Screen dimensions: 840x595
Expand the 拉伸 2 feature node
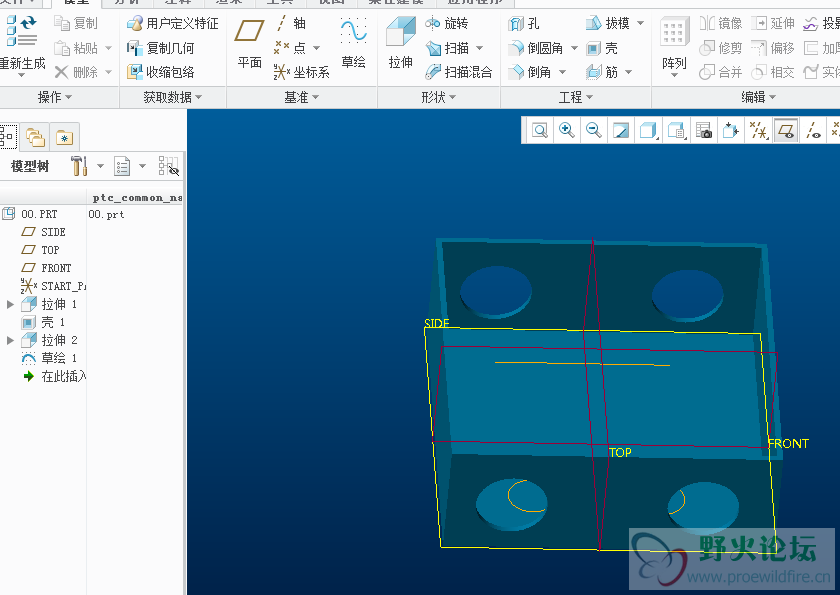(11, 340)
